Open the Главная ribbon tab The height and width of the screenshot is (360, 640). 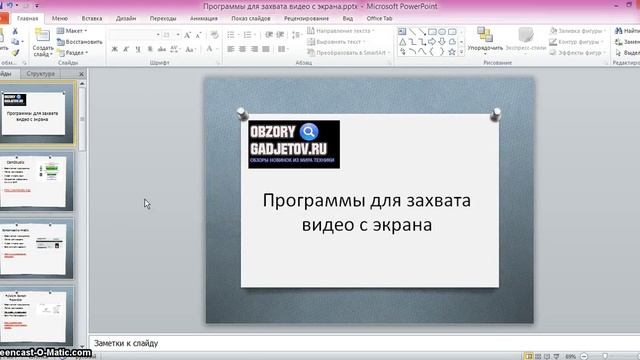pyautogui.click(x=28, y=18)
